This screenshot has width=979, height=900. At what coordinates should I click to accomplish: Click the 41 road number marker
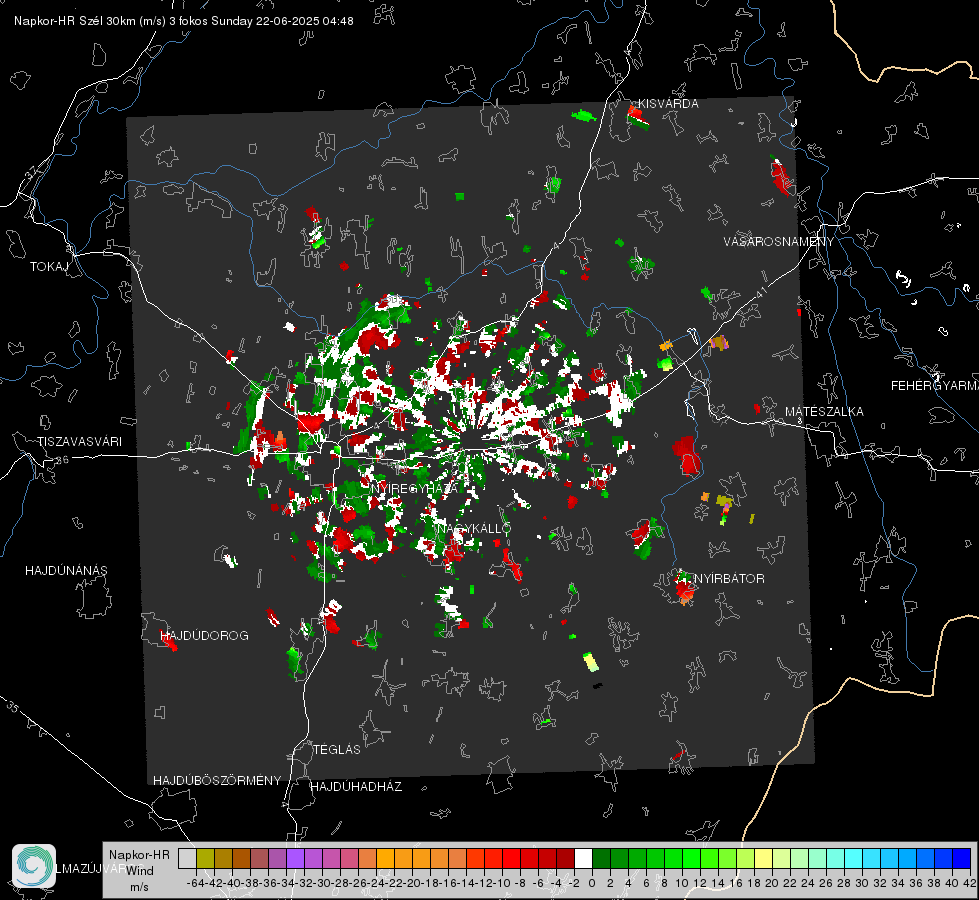pyautogui.click(x=760, y=291)
